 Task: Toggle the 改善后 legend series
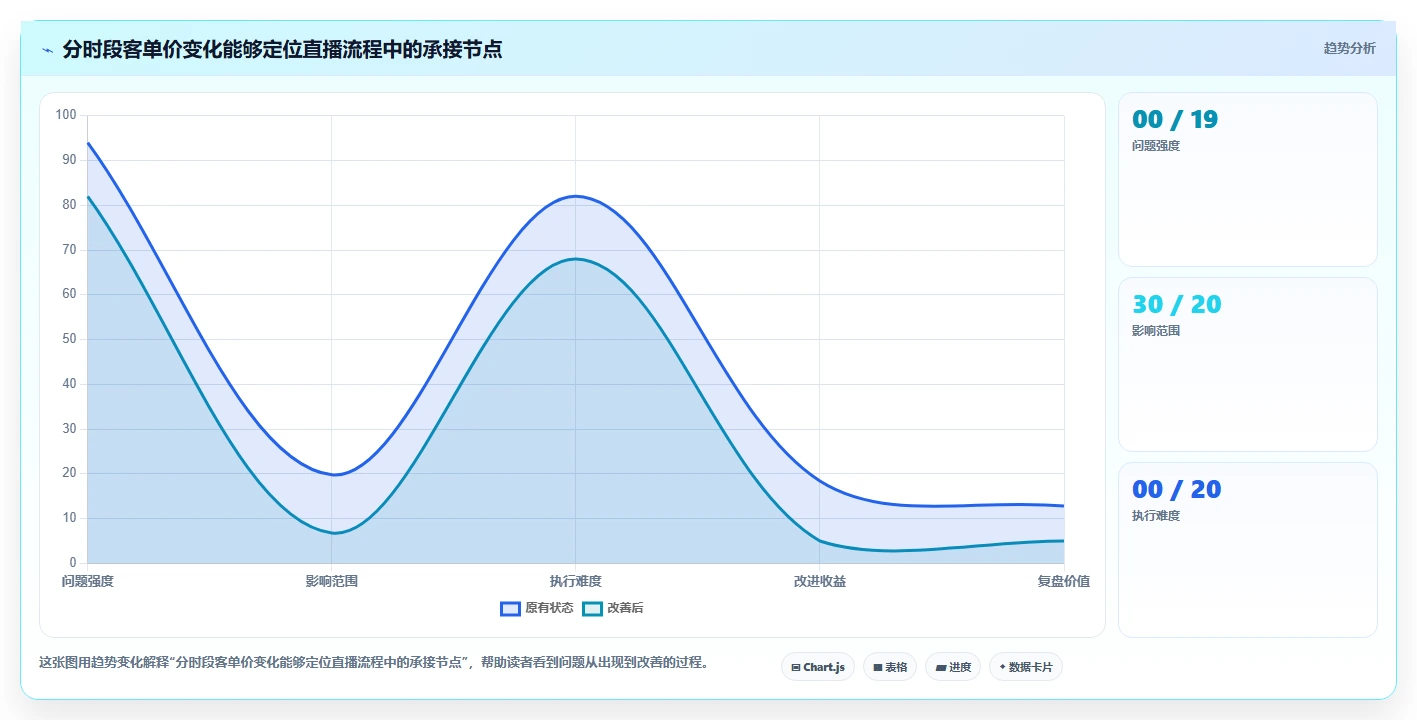[613, 608]
